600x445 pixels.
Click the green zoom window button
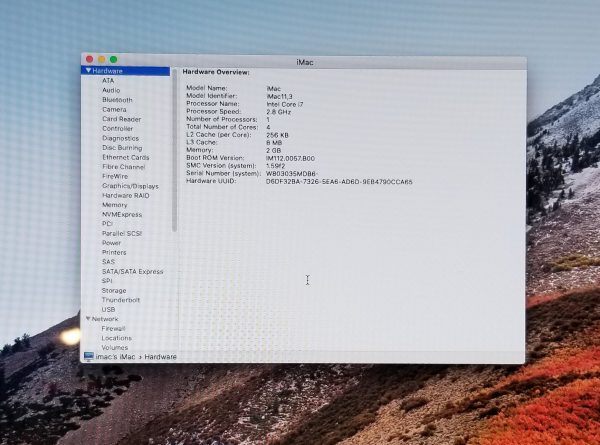click(x=113, y=60)
